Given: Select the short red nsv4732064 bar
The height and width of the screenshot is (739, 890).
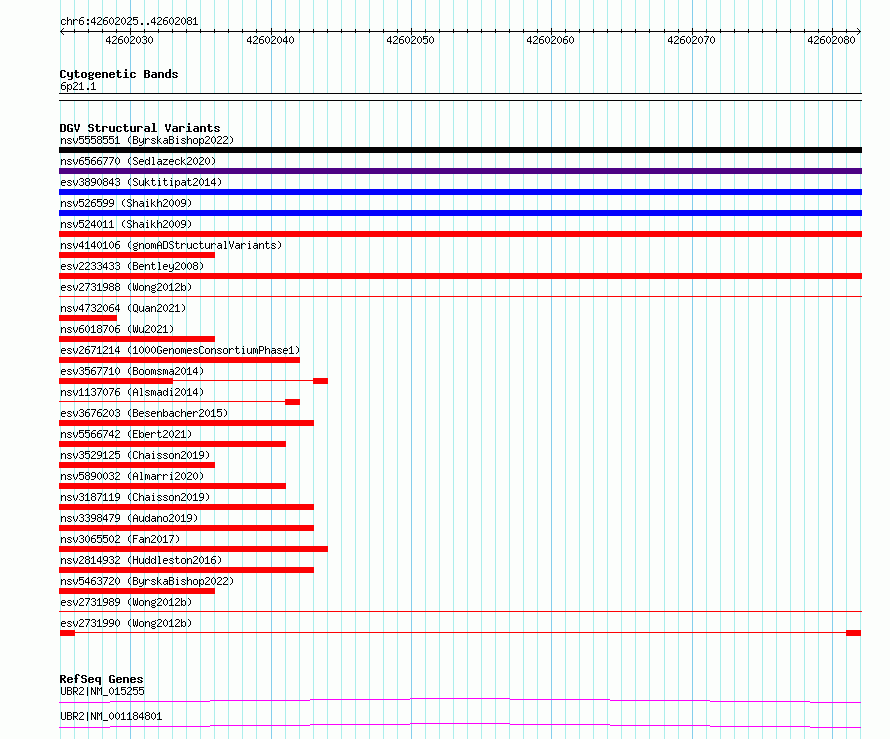Looking at the screenshot, I should (88, 318).
